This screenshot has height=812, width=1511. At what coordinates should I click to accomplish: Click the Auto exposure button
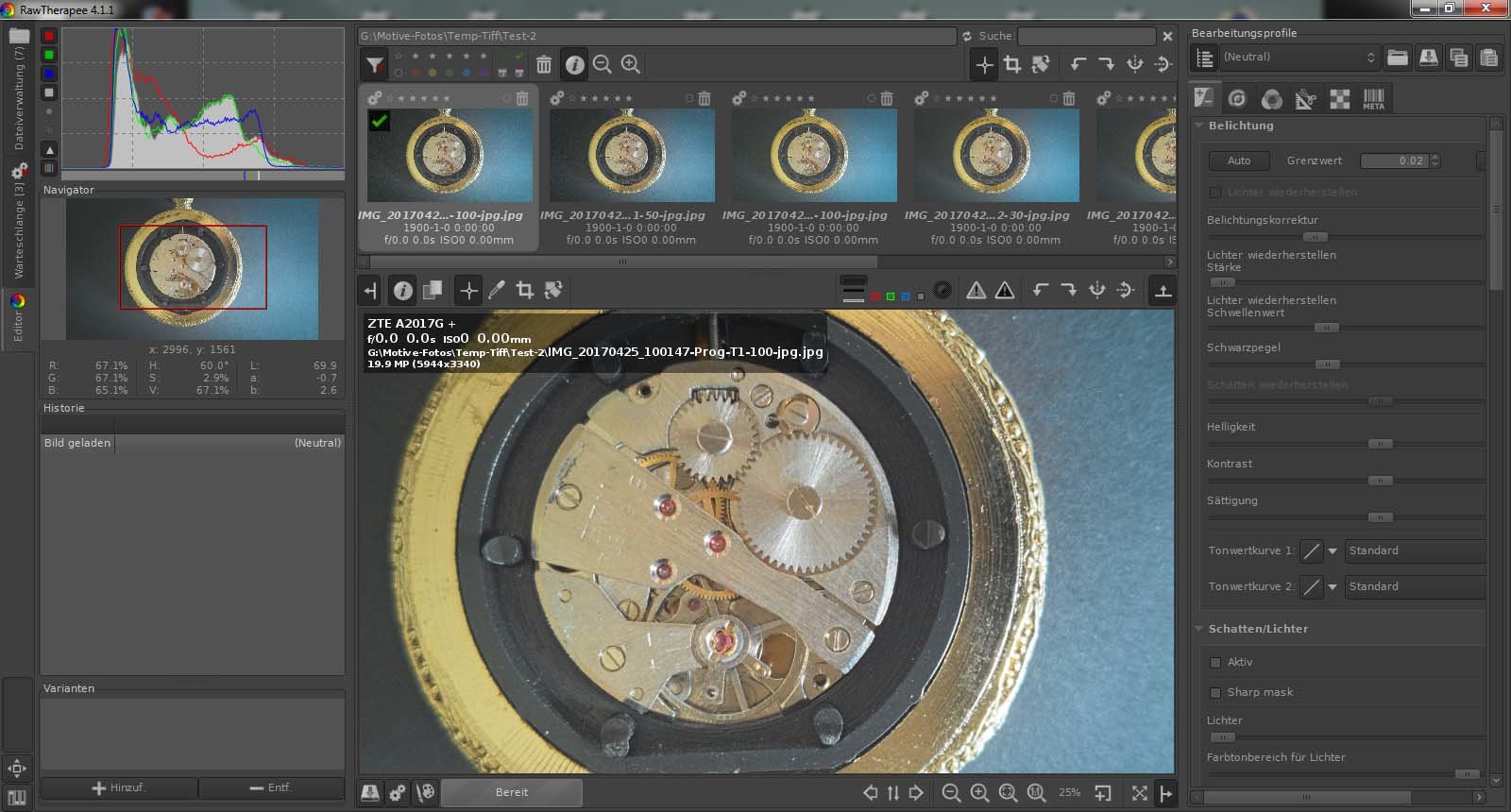(x=1239, y=161)
